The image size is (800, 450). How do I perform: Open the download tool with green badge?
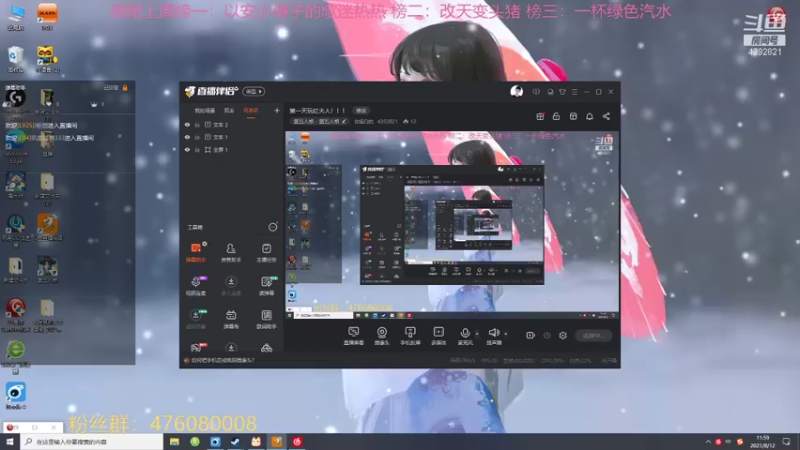(196, 319)
